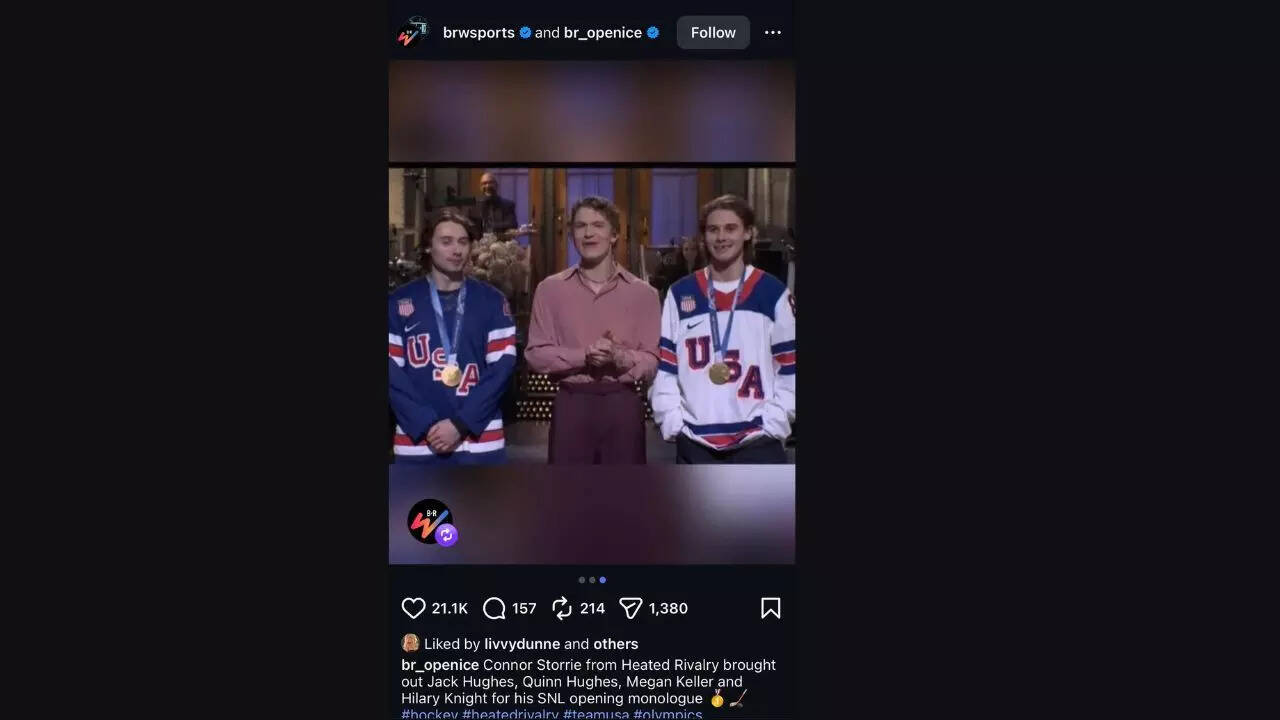
Task: Open B/R logo avatar on video
Action: (x=429, y=521)
